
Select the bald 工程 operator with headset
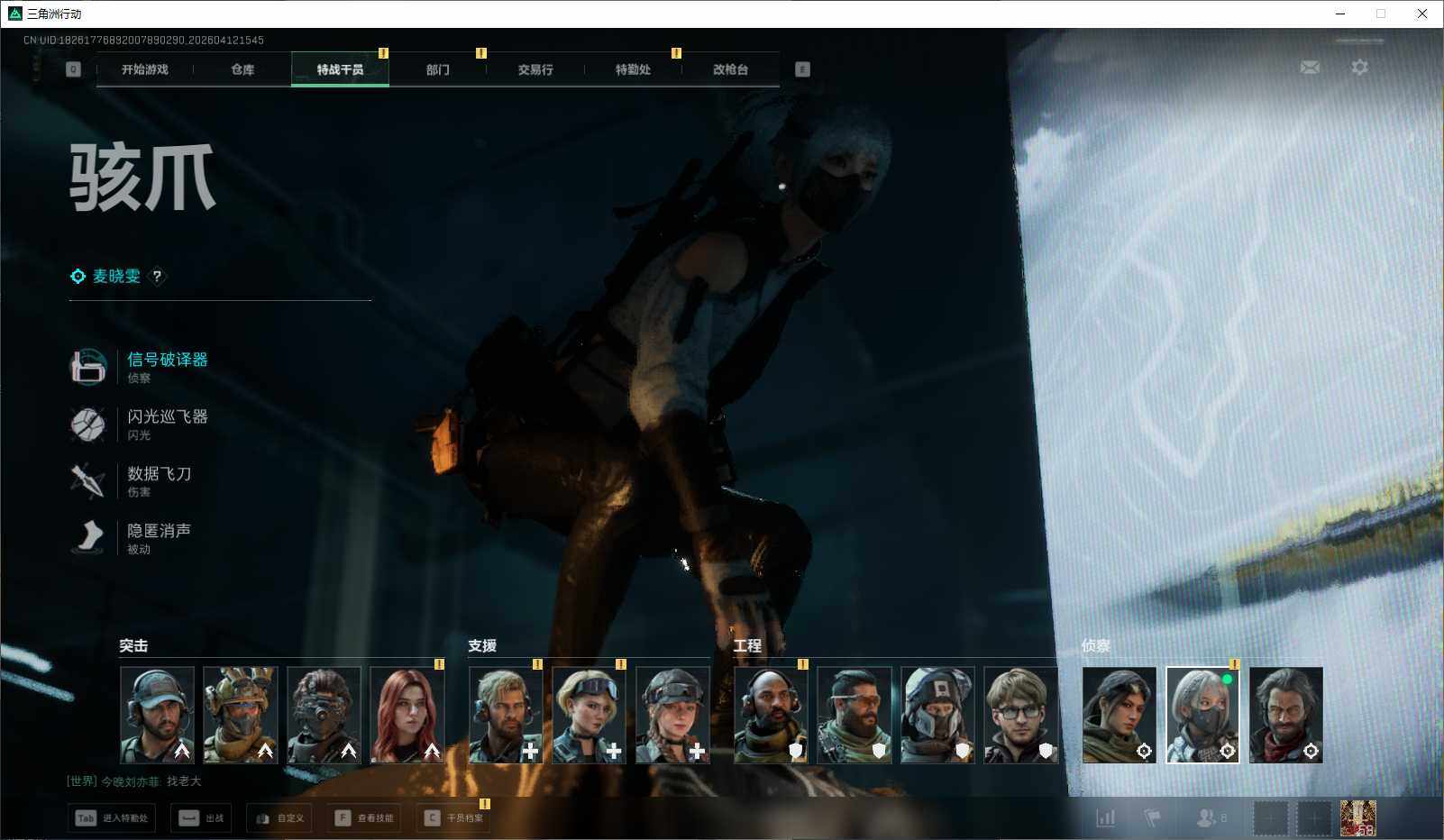pos(771,715)
